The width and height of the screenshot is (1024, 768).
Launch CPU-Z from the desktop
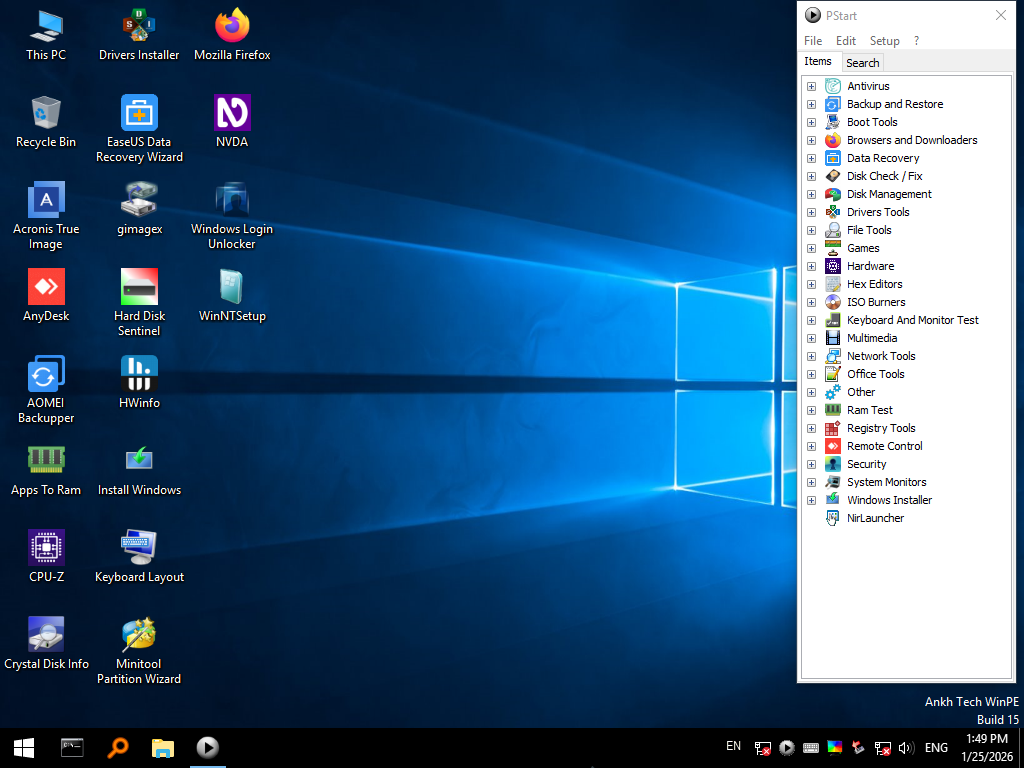click(45, 545)
